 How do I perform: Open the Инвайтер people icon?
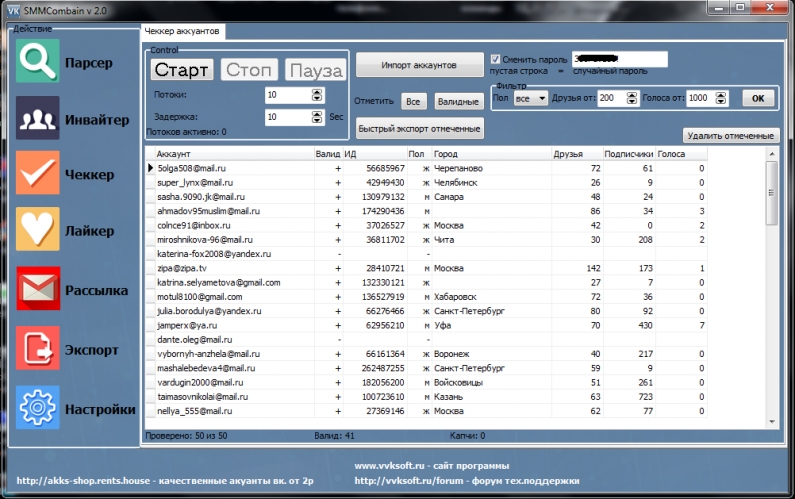tap(38, 118)
